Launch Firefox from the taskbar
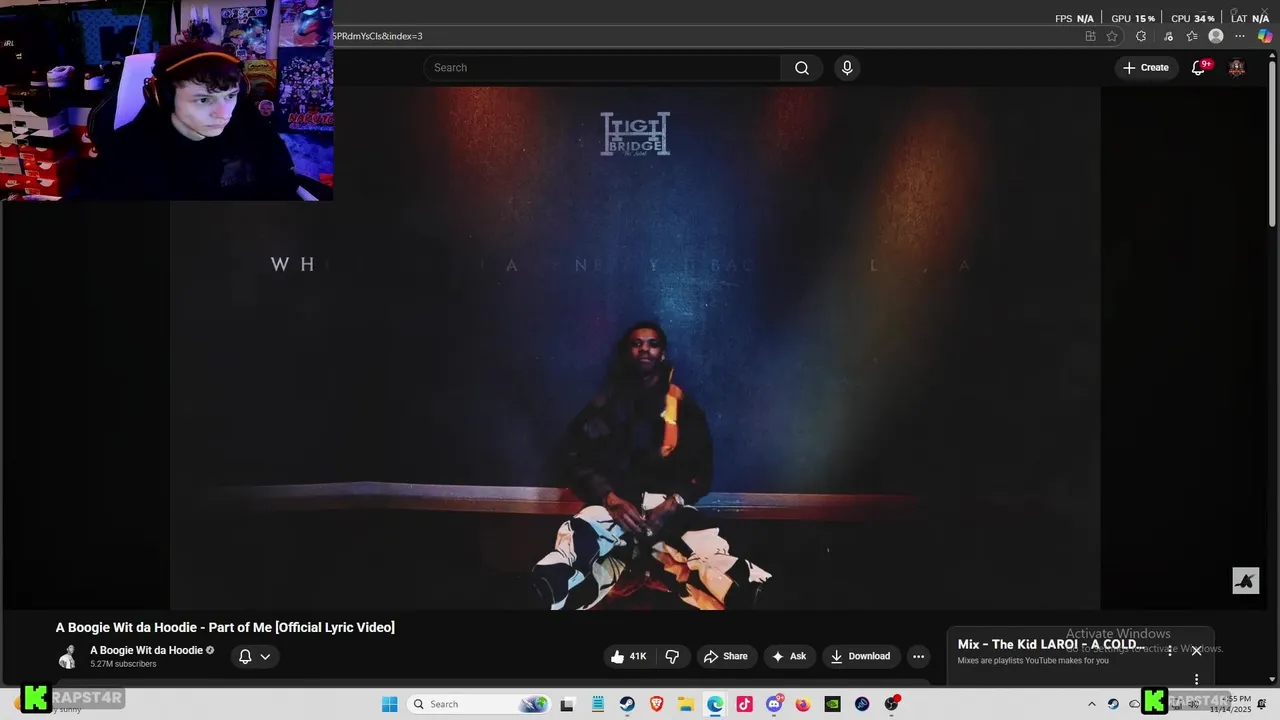The image size is (1280, 720). point(803,704)
